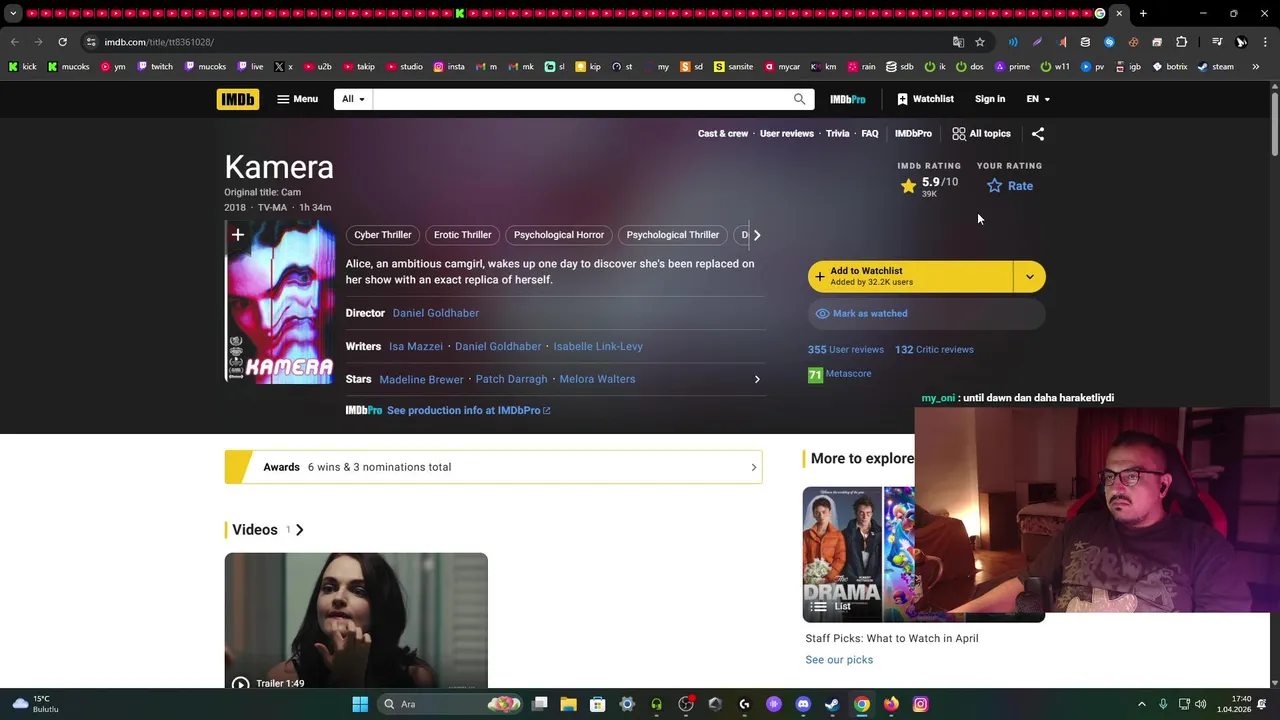
Task: Click the magnifier search icon
Action: (x=799, y=99)
